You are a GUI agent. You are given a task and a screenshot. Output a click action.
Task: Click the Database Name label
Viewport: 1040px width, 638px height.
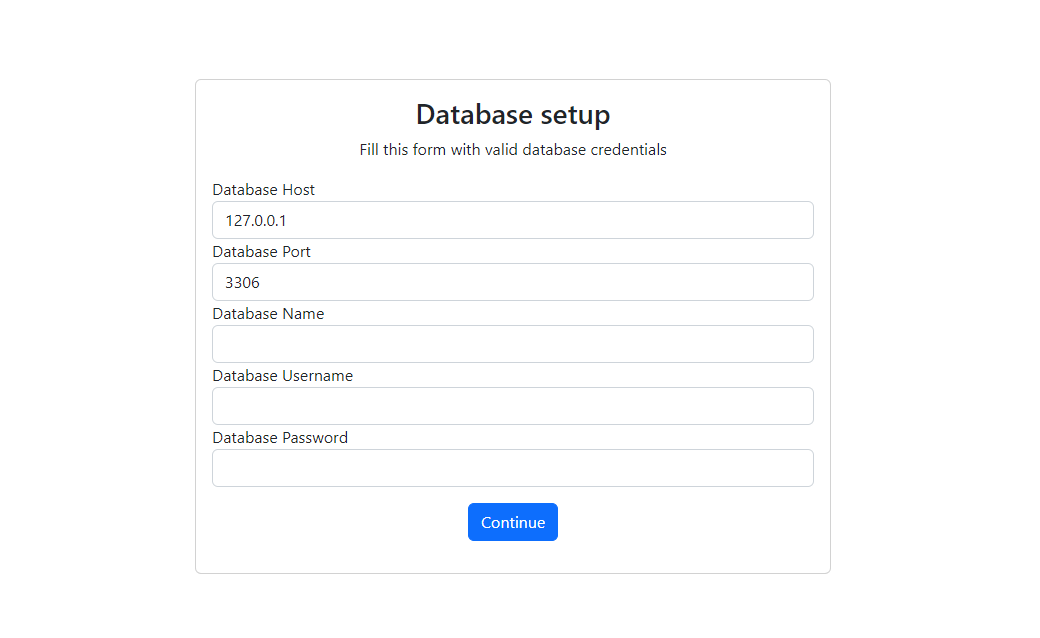(x=268, y=313)
